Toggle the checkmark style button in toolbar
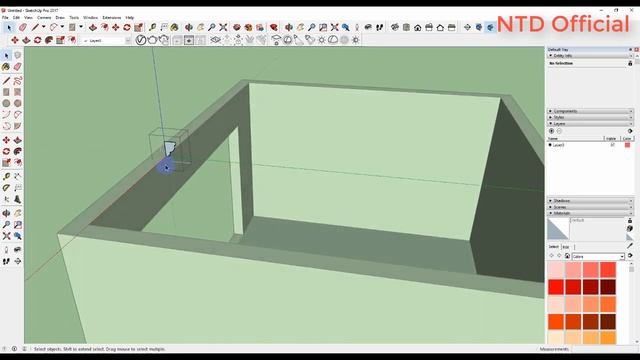Screen dimensions: 640x360 point(140,40)
